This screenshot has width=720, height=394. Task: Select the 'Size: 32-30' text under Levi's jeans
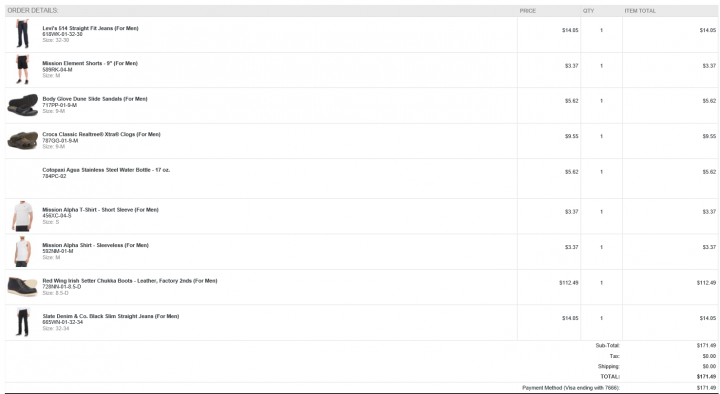click(x=56, y=40)
